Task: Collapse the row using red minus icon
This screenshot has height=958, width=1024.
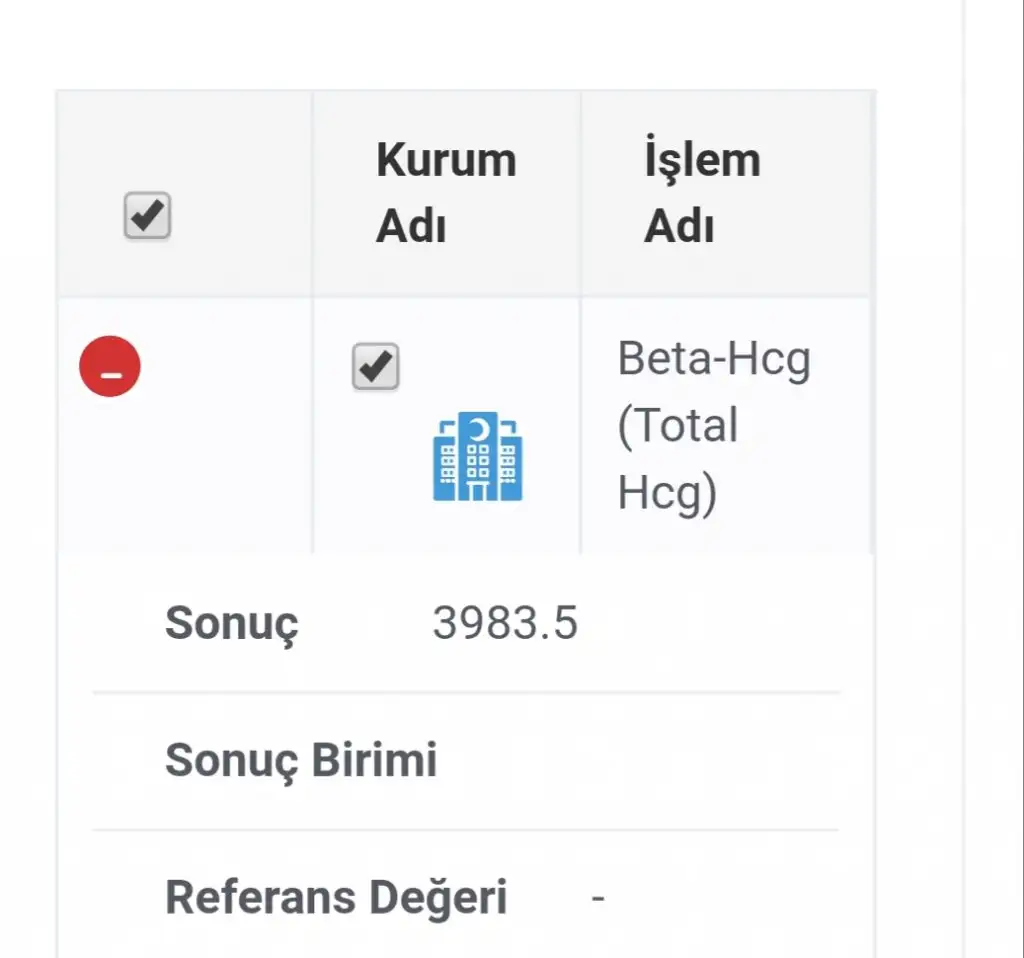Action: click(x=110, y=366)
